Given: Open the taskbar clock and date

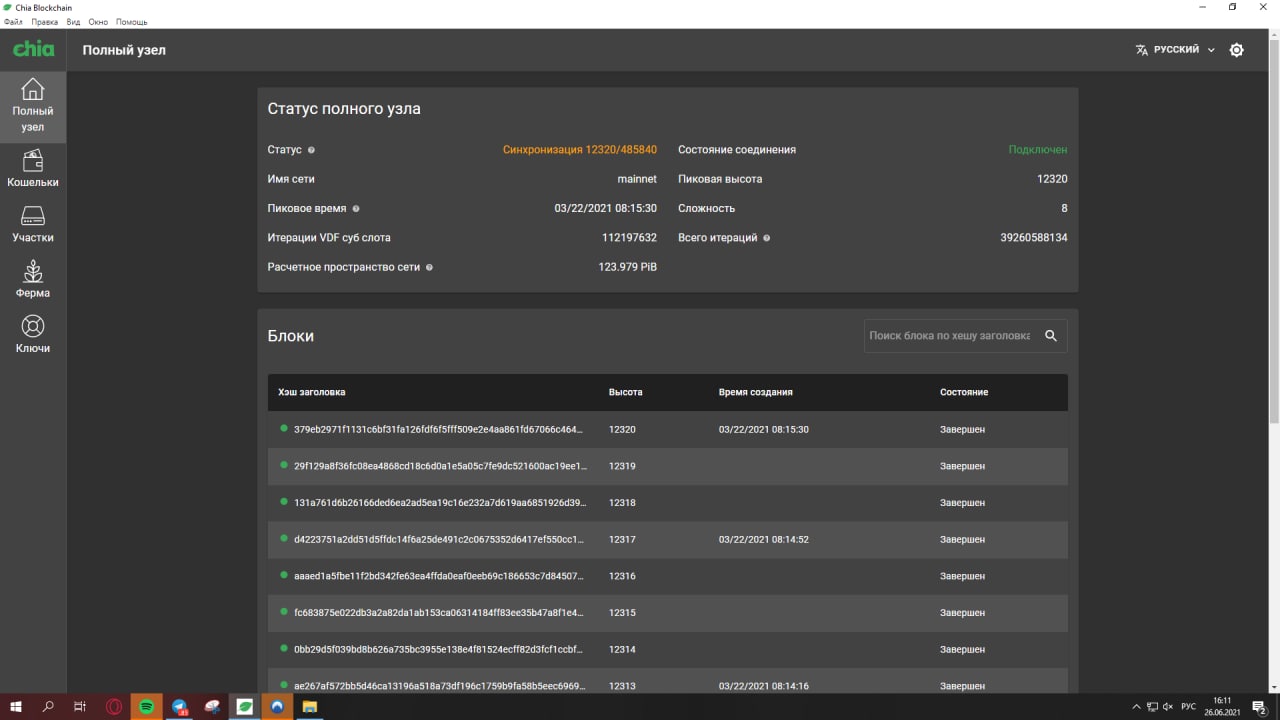Looking at the screenshot, I should tap(1224, 707).
